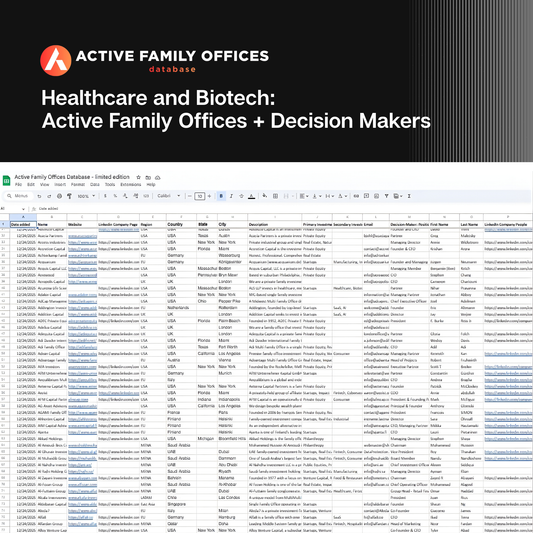The height and width of the screenshot is (533, 533).
Task: Open the zoom level 100% dropdown
Action: pyautogui.click(x=86, y=196)
